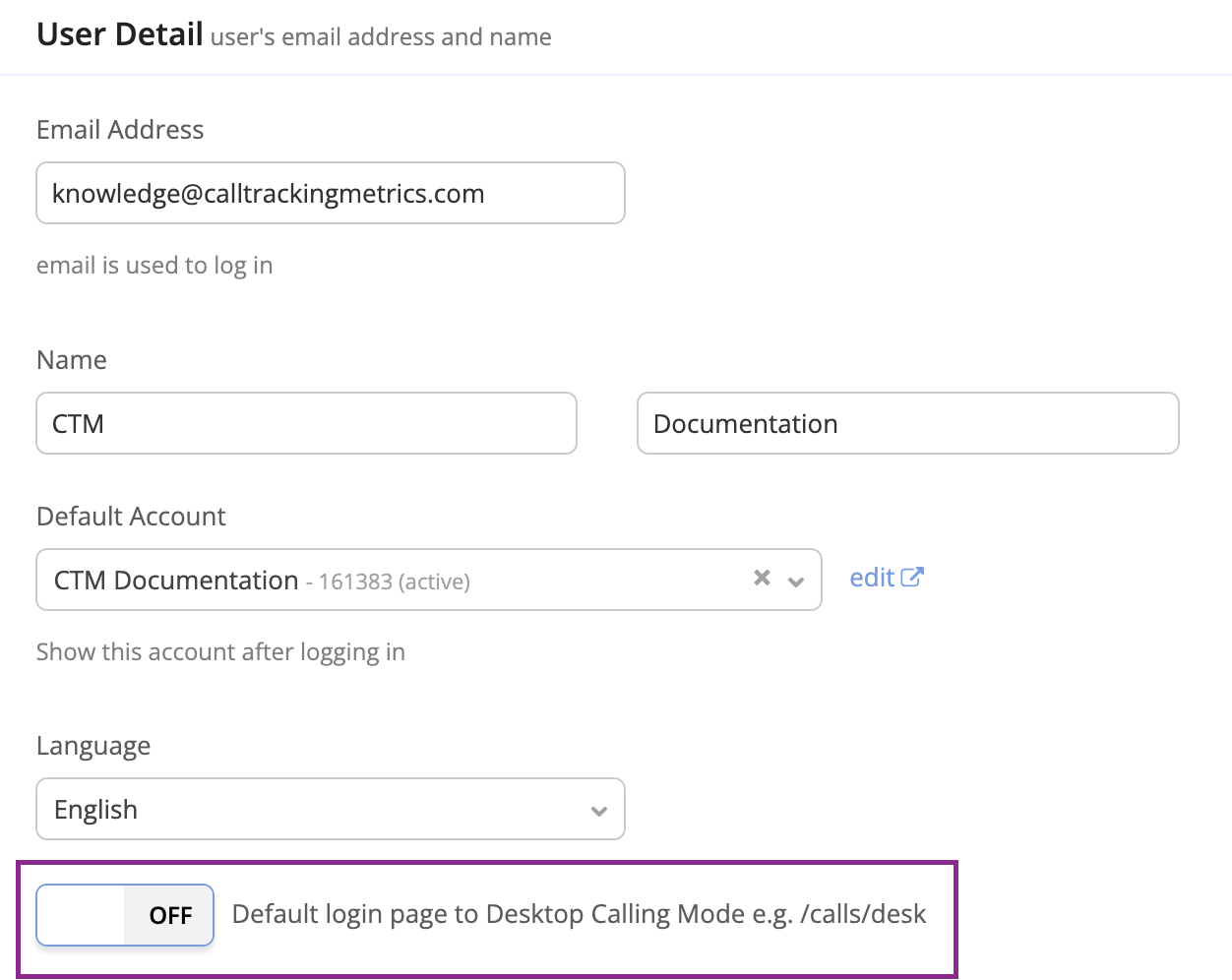The image size is (1232, 980).
Task: Click the selected CTM Documentation account text
Action: [x=176, y=581]
